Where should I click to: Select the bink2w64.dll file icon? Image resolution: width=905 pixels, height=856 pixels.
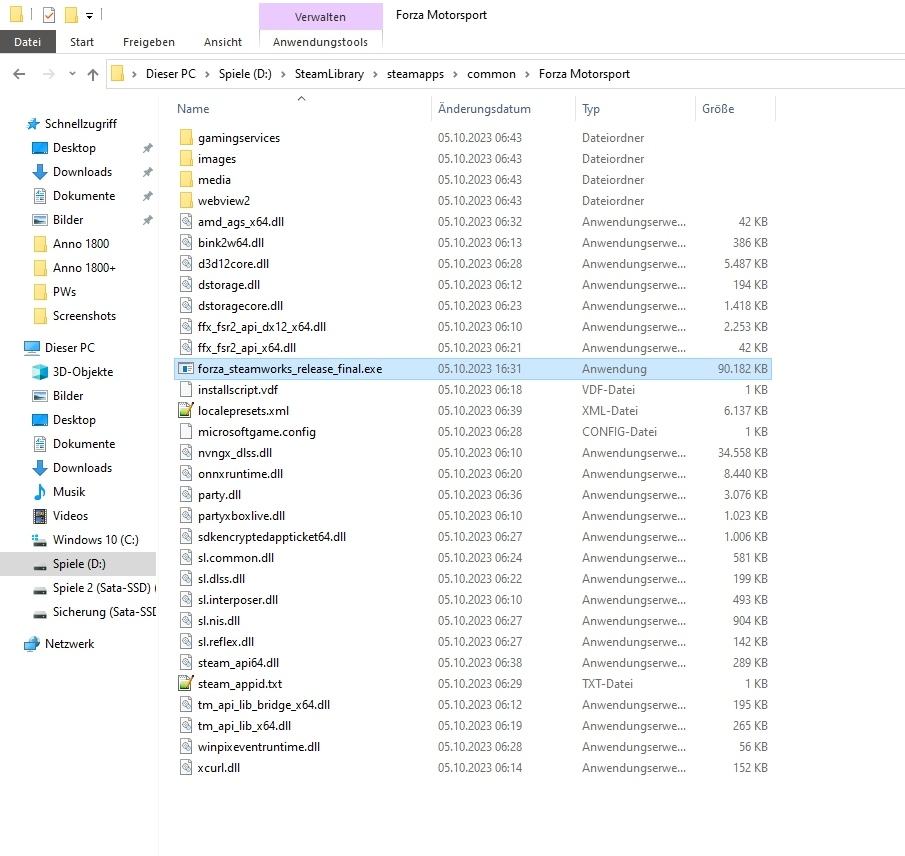[x=186, y=242]
